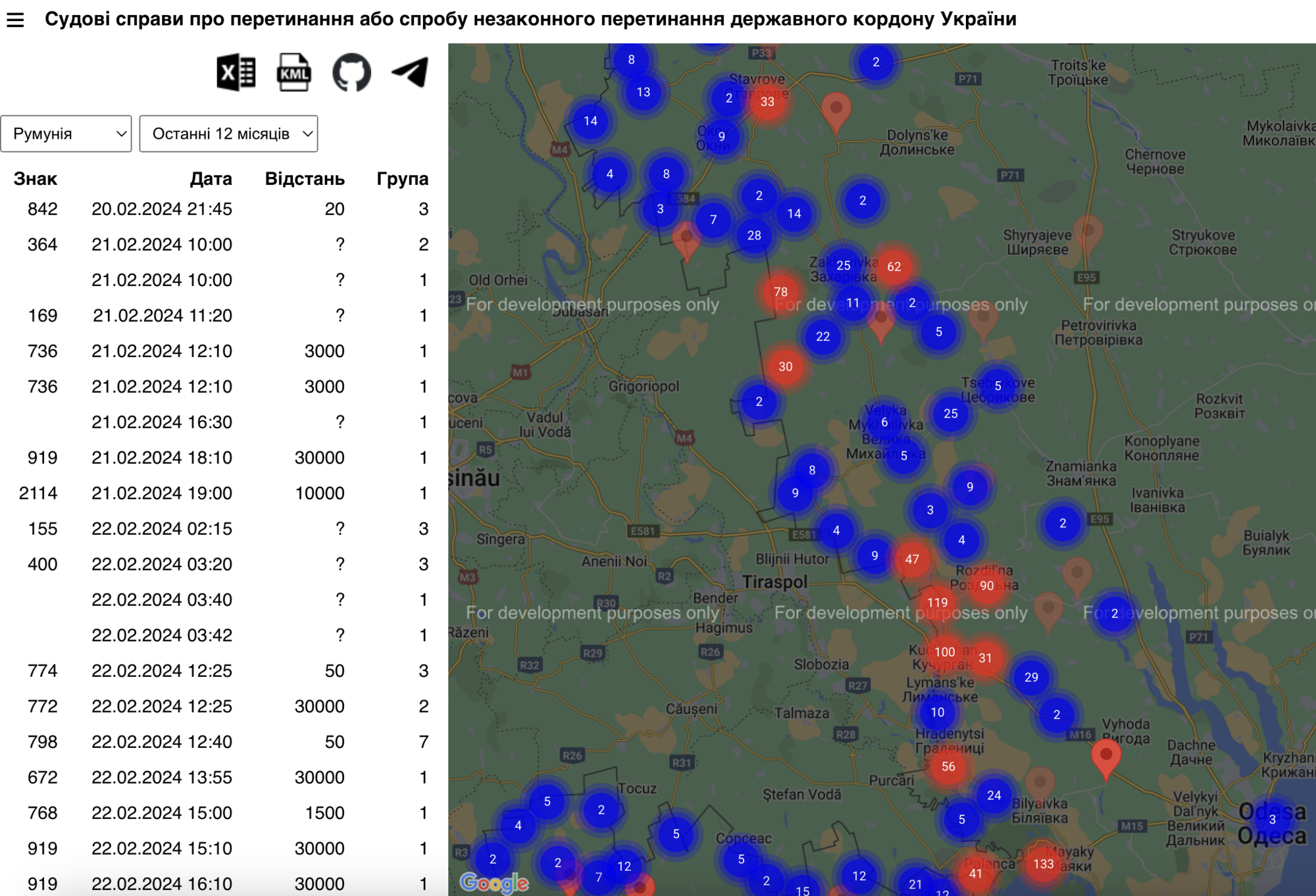Sort by the Відстань column header

click(x=304, y=178)
